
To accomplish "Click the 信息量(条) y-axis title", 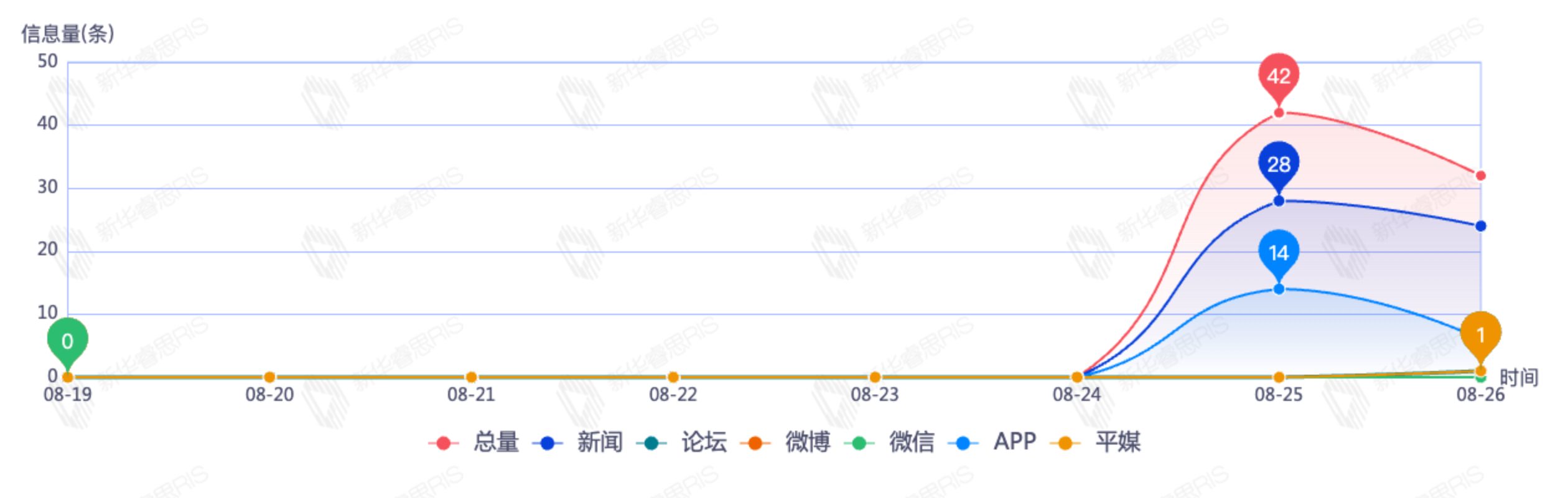I will click(67, 34).
